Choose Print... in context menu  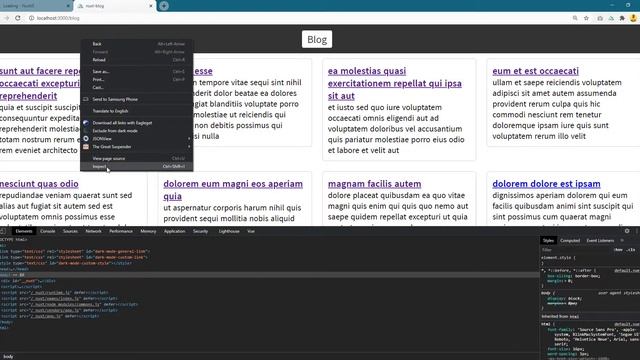click(x=137, y=80)
